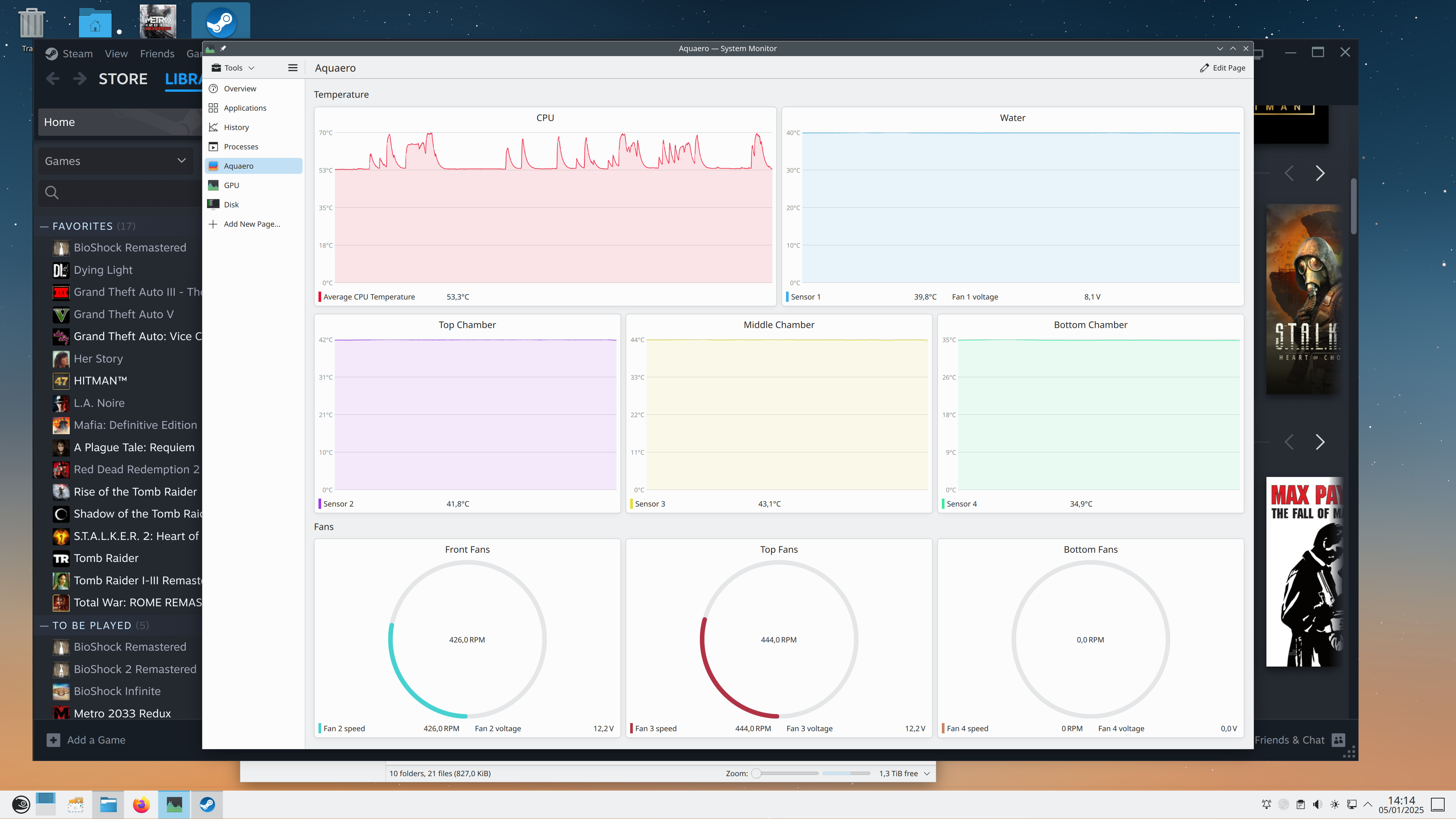Collapse the FAVORITES category in Steam library
The image size is (1456, 819).
click(44, 226)
